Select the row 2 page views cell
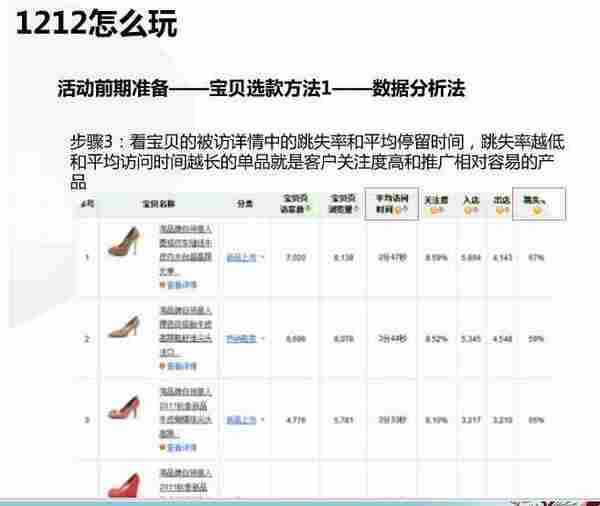 [x=343, y=339]
